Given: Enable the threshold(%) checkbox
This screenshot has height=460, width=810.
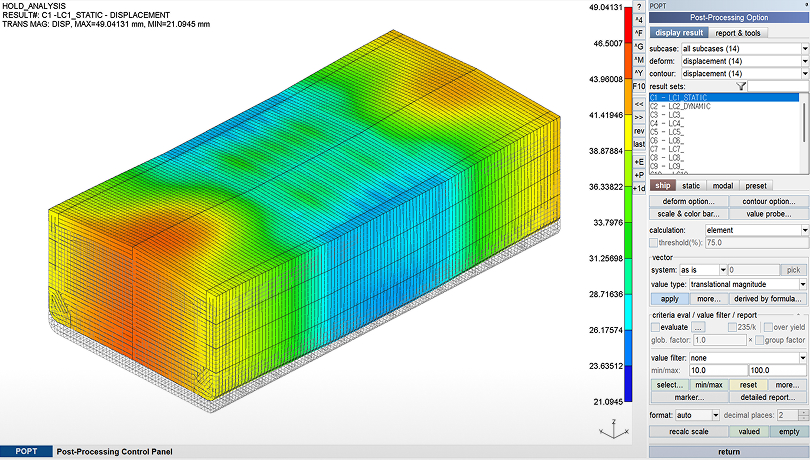Looking at the screenshot, I should point(655,242).
